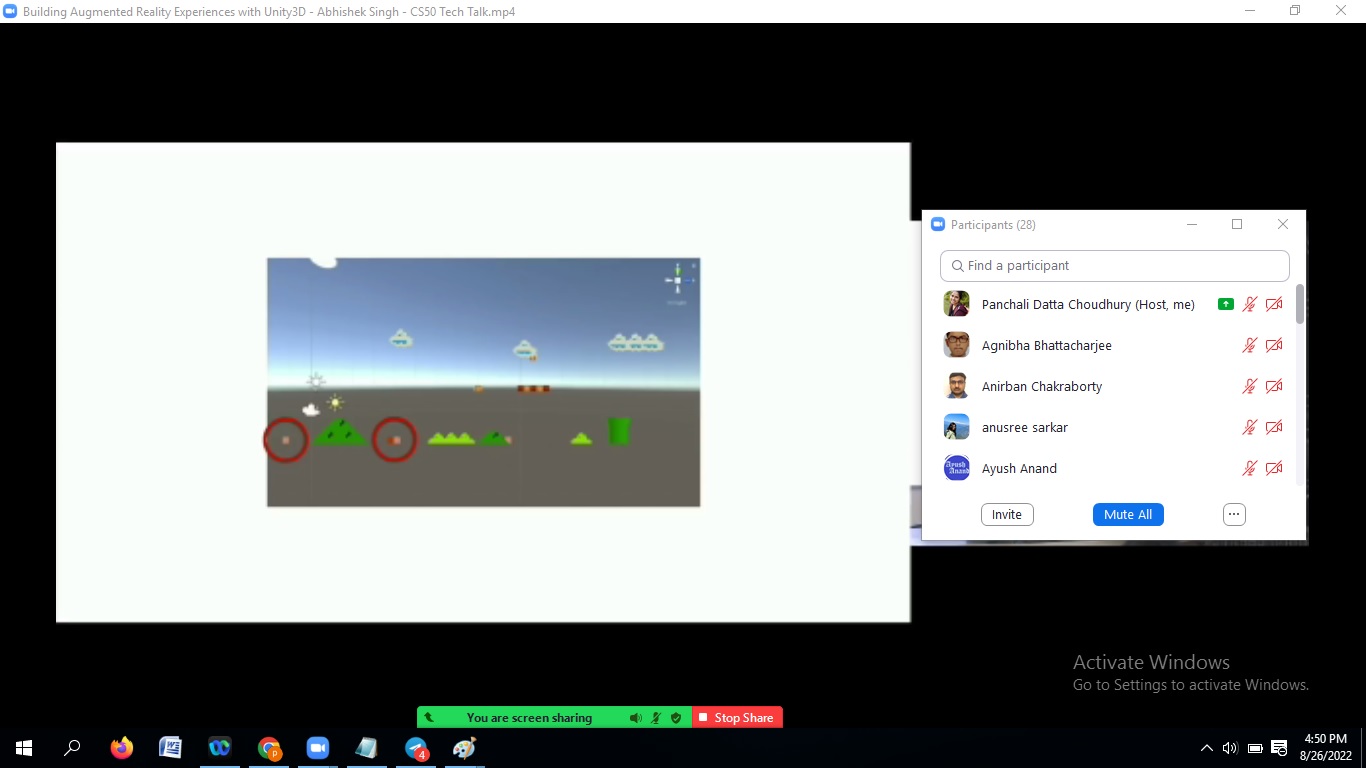Maximize the Participants panel

tap(1237, 224)
